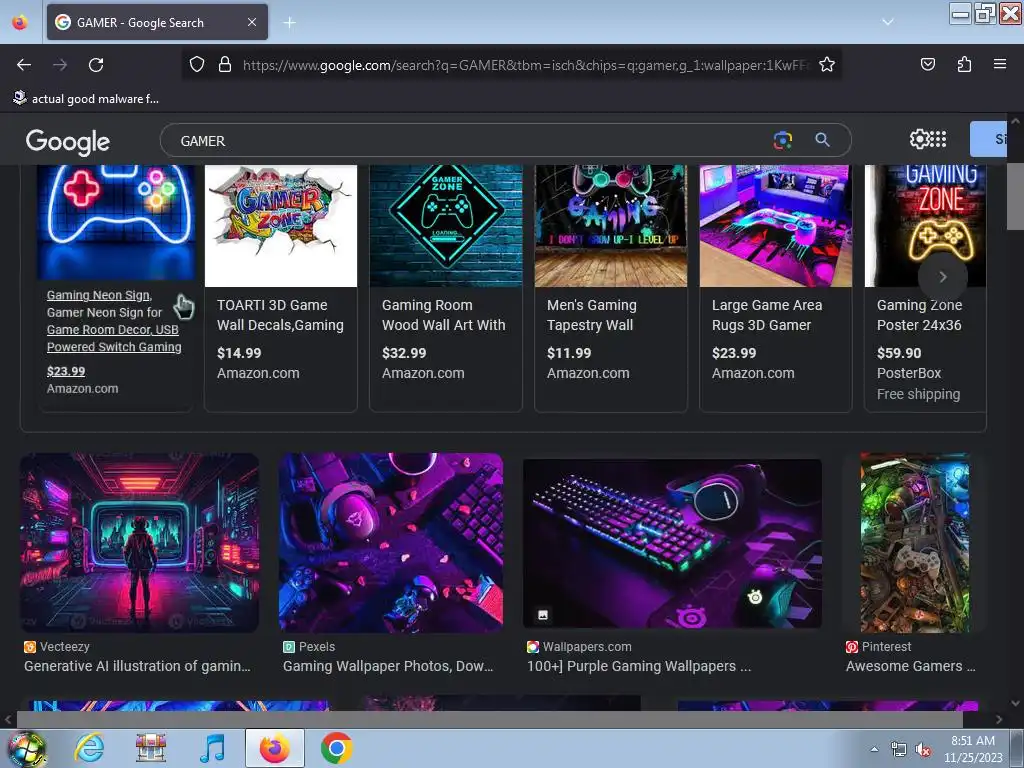Click the horizontal scrollbar thumb
This screenshot has height=768, width=1024.
[490, 720]
